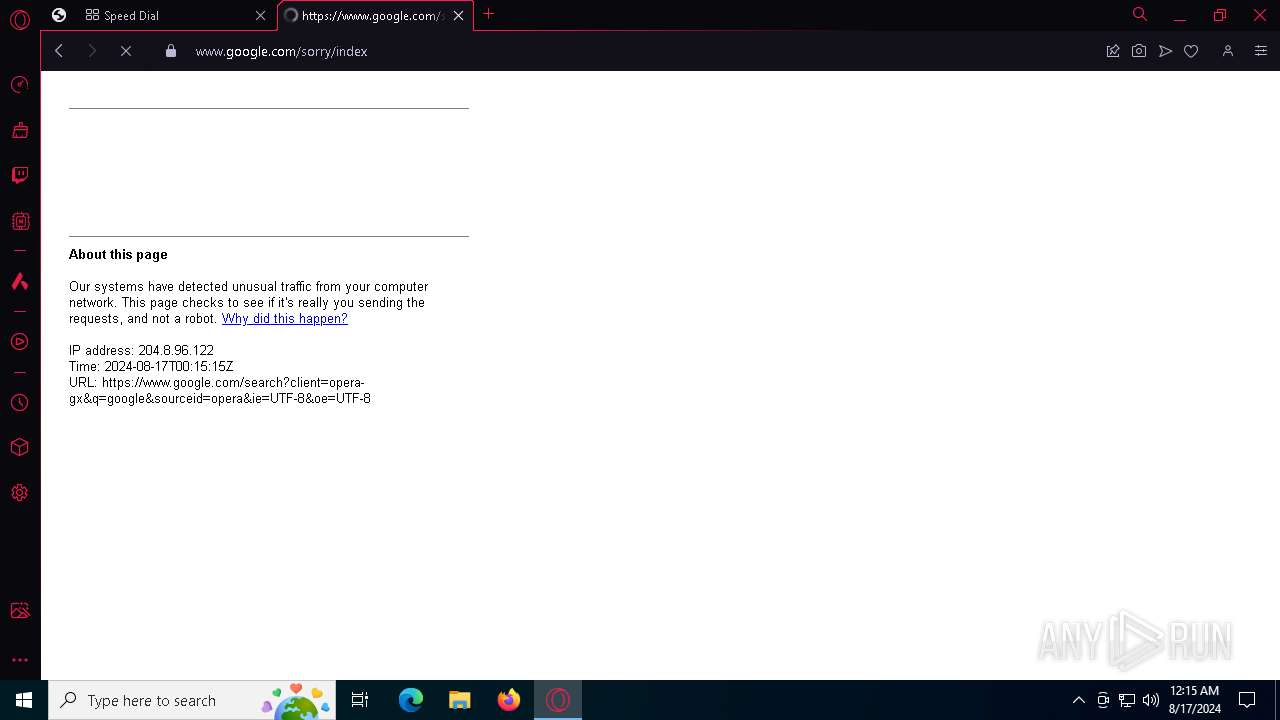Go back to previous page
Viewport: 1280px width, 720px height.
pos(59,51)
